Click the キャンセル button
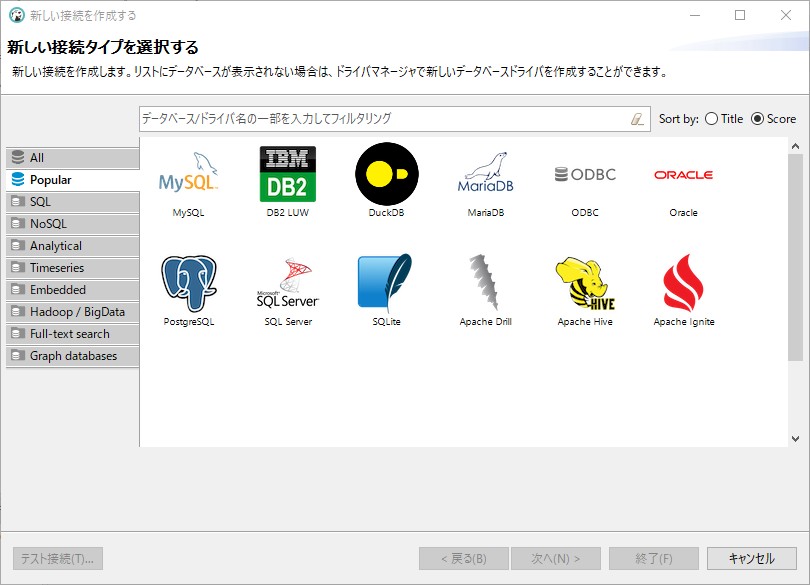This screenshot has height=585, width=810. pos(752,558)
